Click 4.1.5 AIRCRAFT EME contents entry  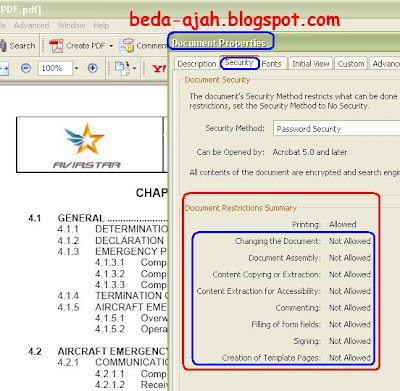click(112, 307)
